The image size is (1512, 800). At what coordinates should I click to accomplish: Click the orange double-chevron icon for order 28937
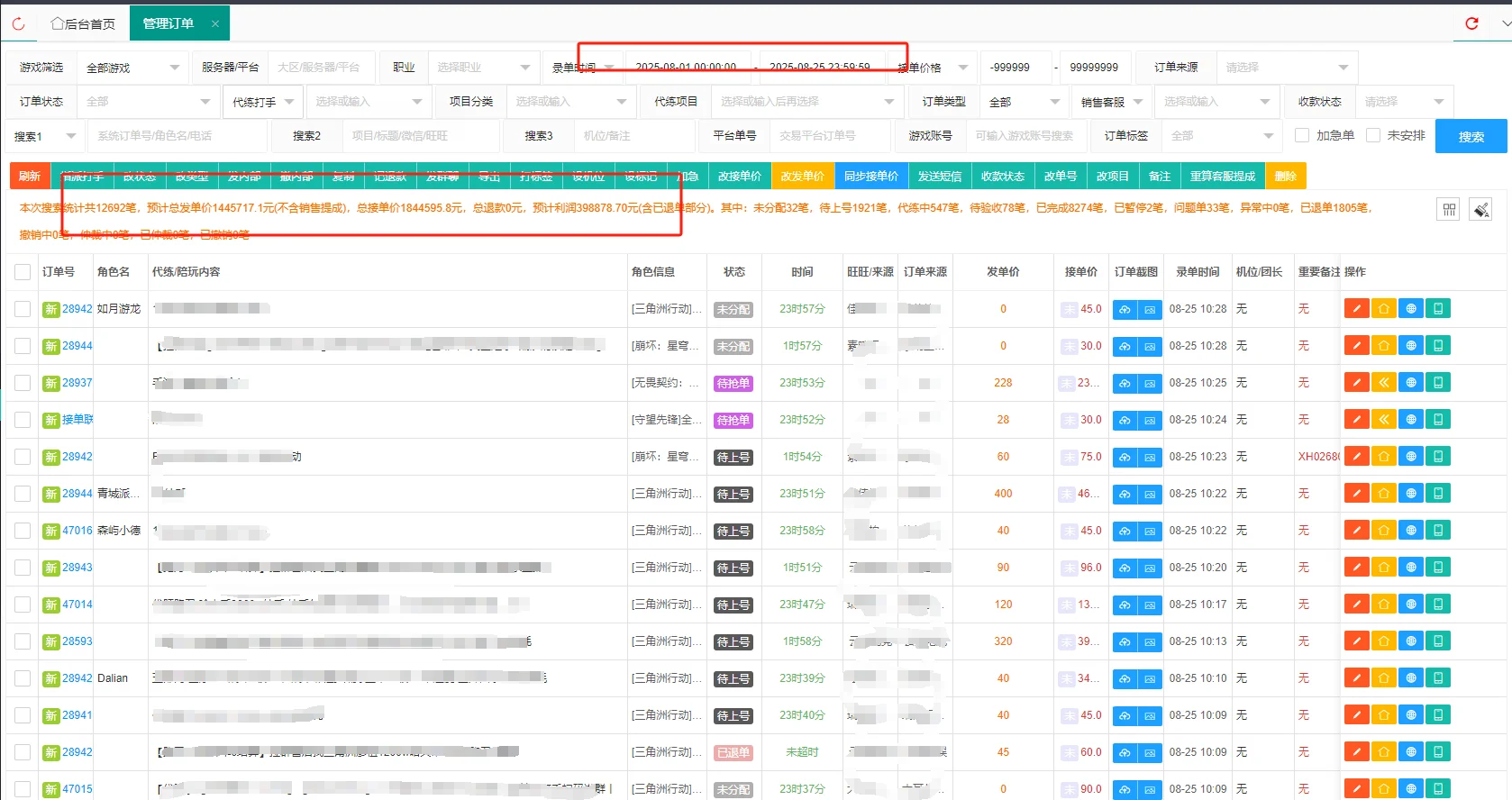tap(1384, 383)
